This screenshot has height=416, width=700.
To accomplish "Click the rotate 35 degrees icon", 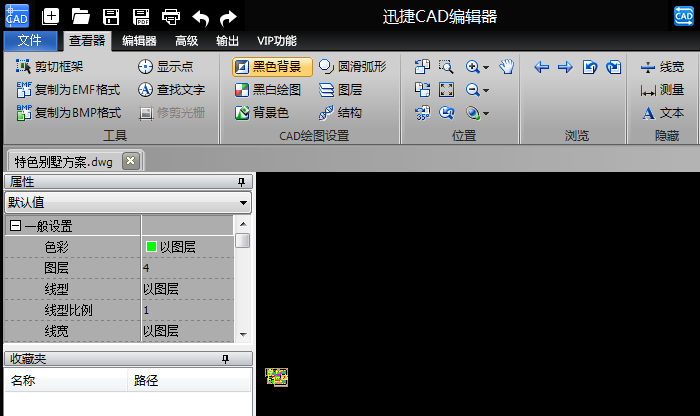I will click(x=422, y=113).
